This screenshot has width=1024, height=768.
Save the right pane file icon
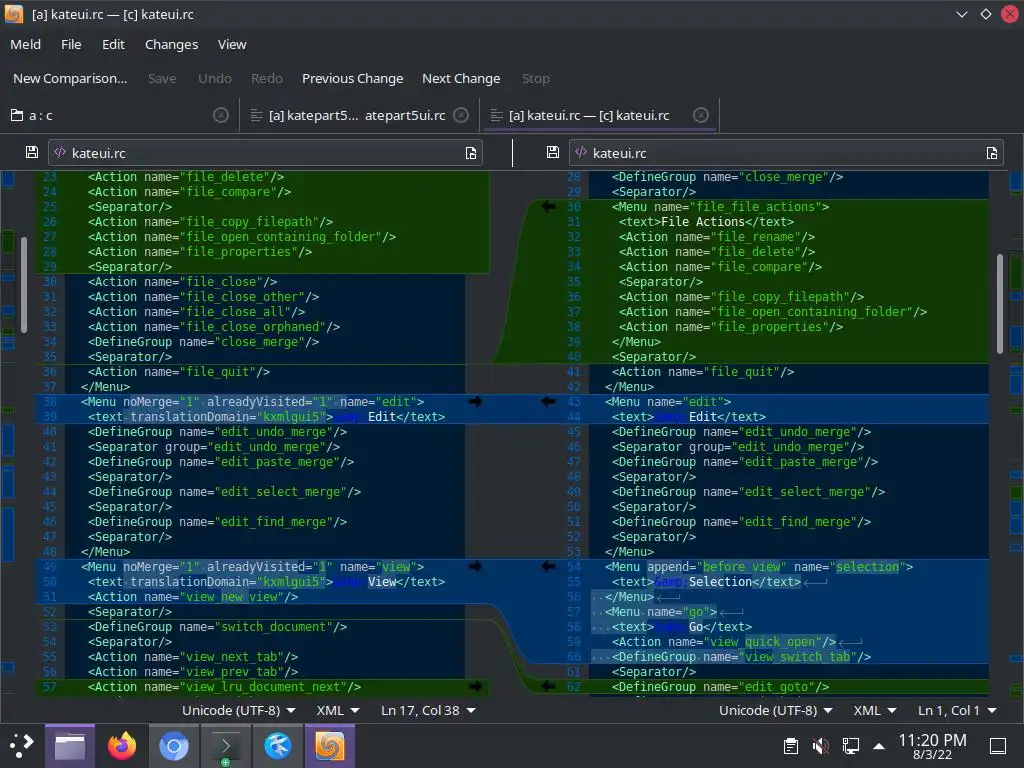(552, 153)
